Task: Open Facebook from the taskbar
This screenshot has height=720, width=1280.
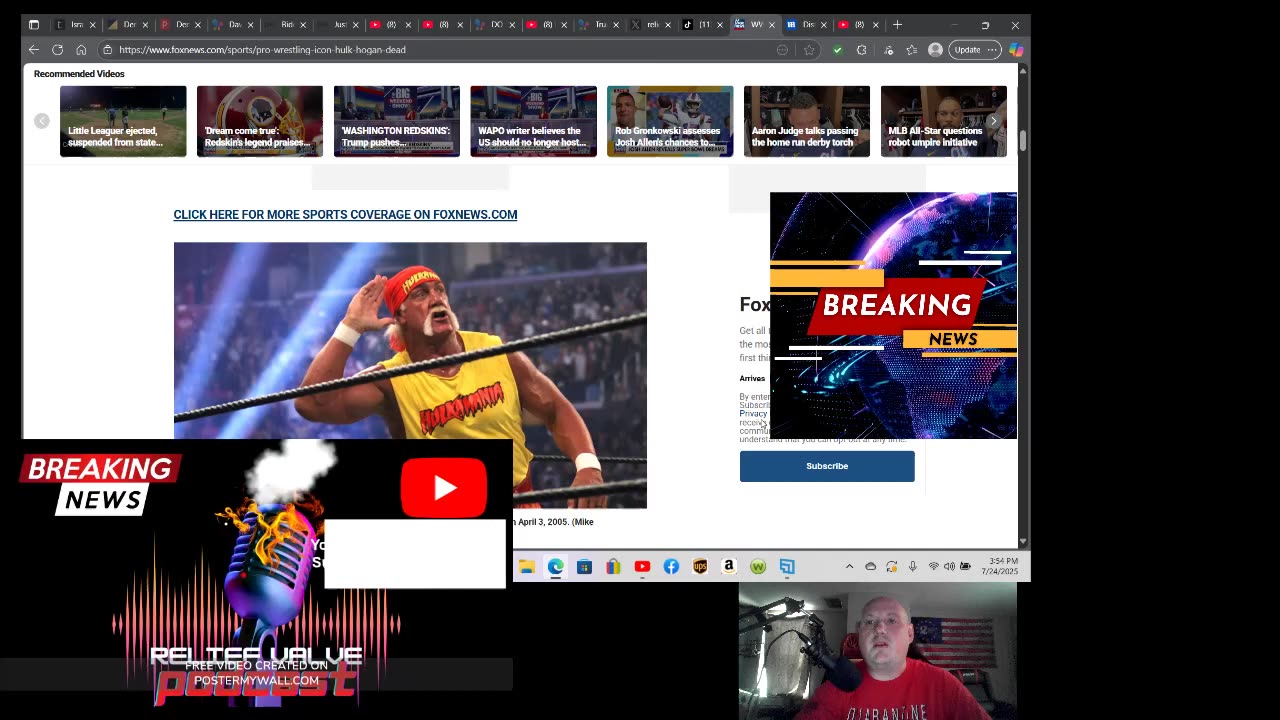Action: (671, 567)
